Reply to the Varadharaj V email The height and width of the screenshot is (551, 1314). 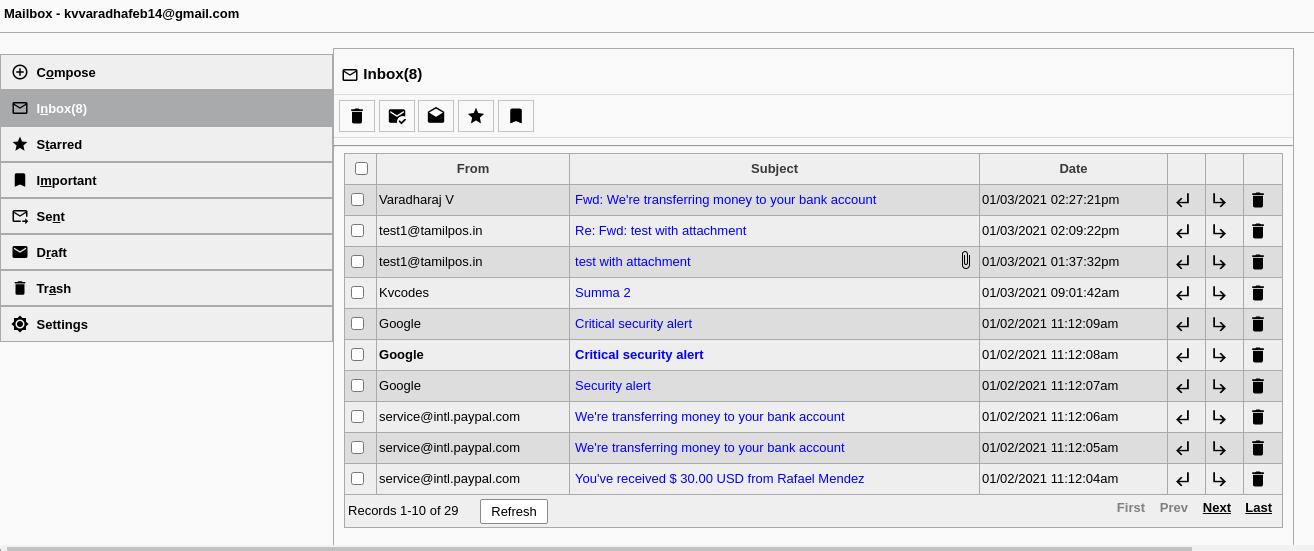coord(1183,200)
